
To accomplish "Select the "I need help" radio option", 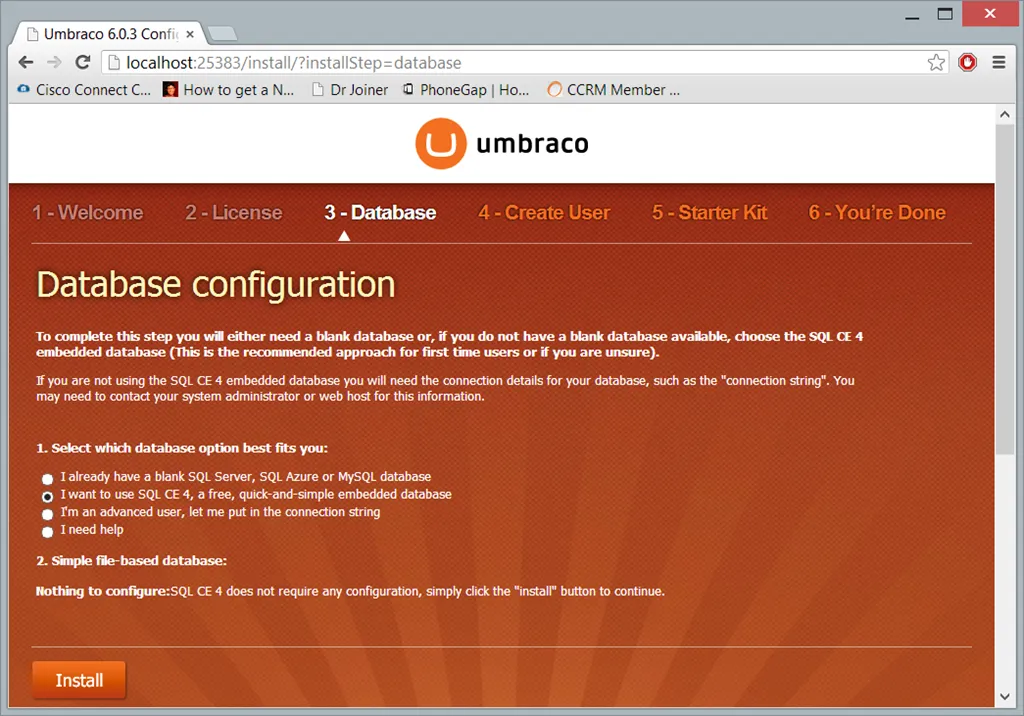I will click(x=48, y=531).
